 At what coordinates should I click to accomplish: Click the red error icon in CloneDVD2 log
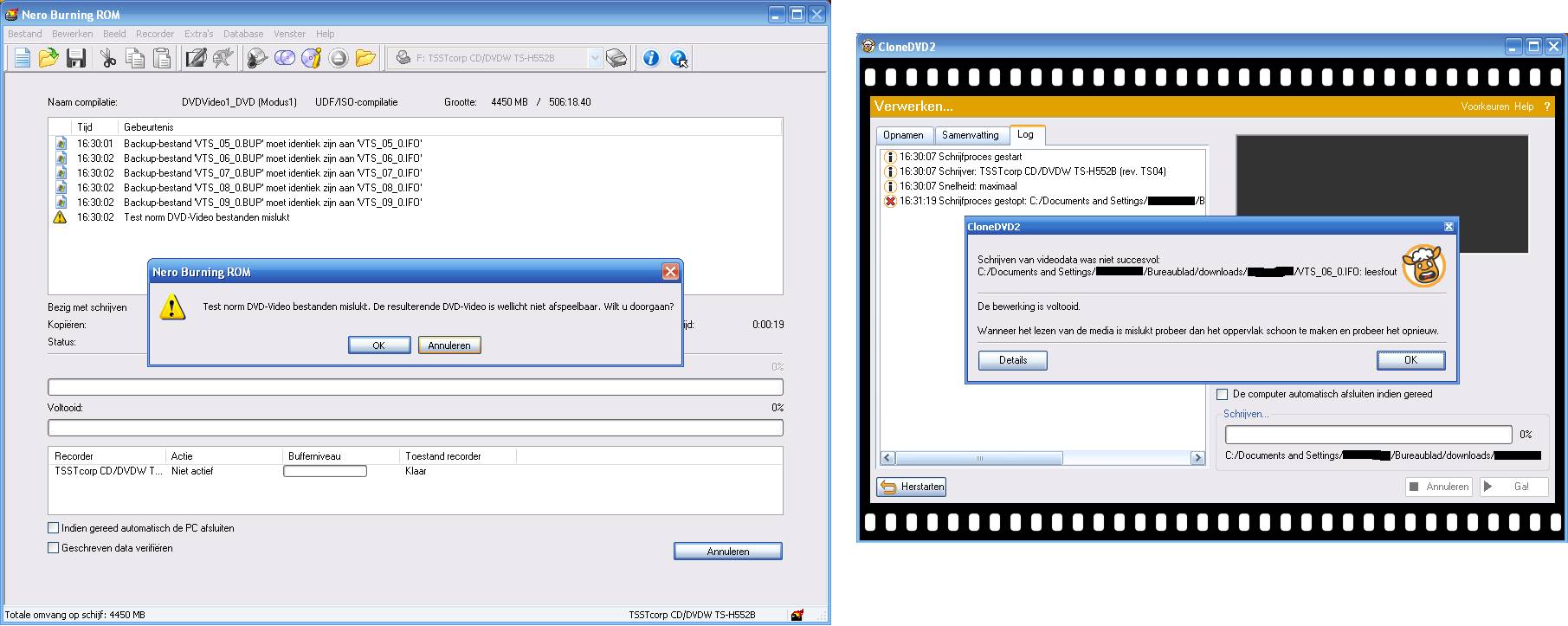(x=889, y=201)
